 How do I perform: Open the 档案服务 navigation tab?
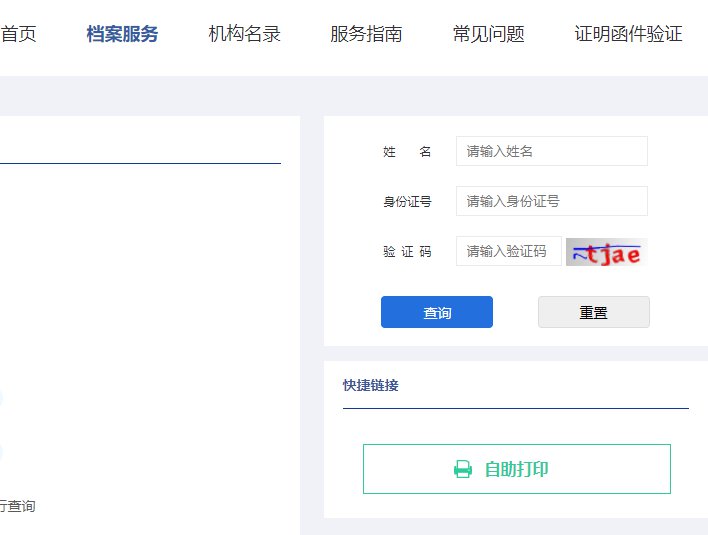[x=122, y=34]
